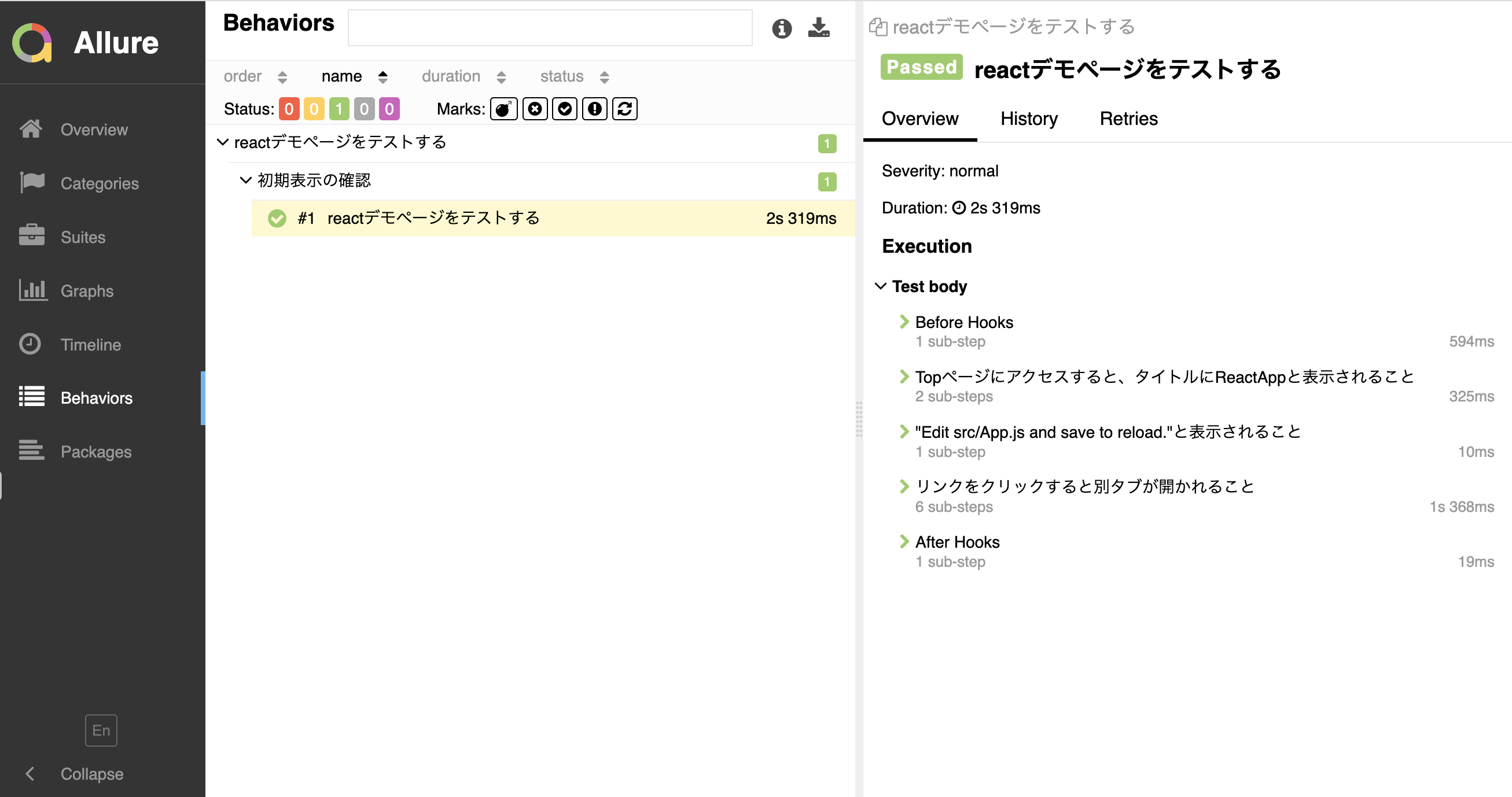The width and height of the screenshot is (1512, 797).
Task: Switch to the History tab
Action: 1028,119
